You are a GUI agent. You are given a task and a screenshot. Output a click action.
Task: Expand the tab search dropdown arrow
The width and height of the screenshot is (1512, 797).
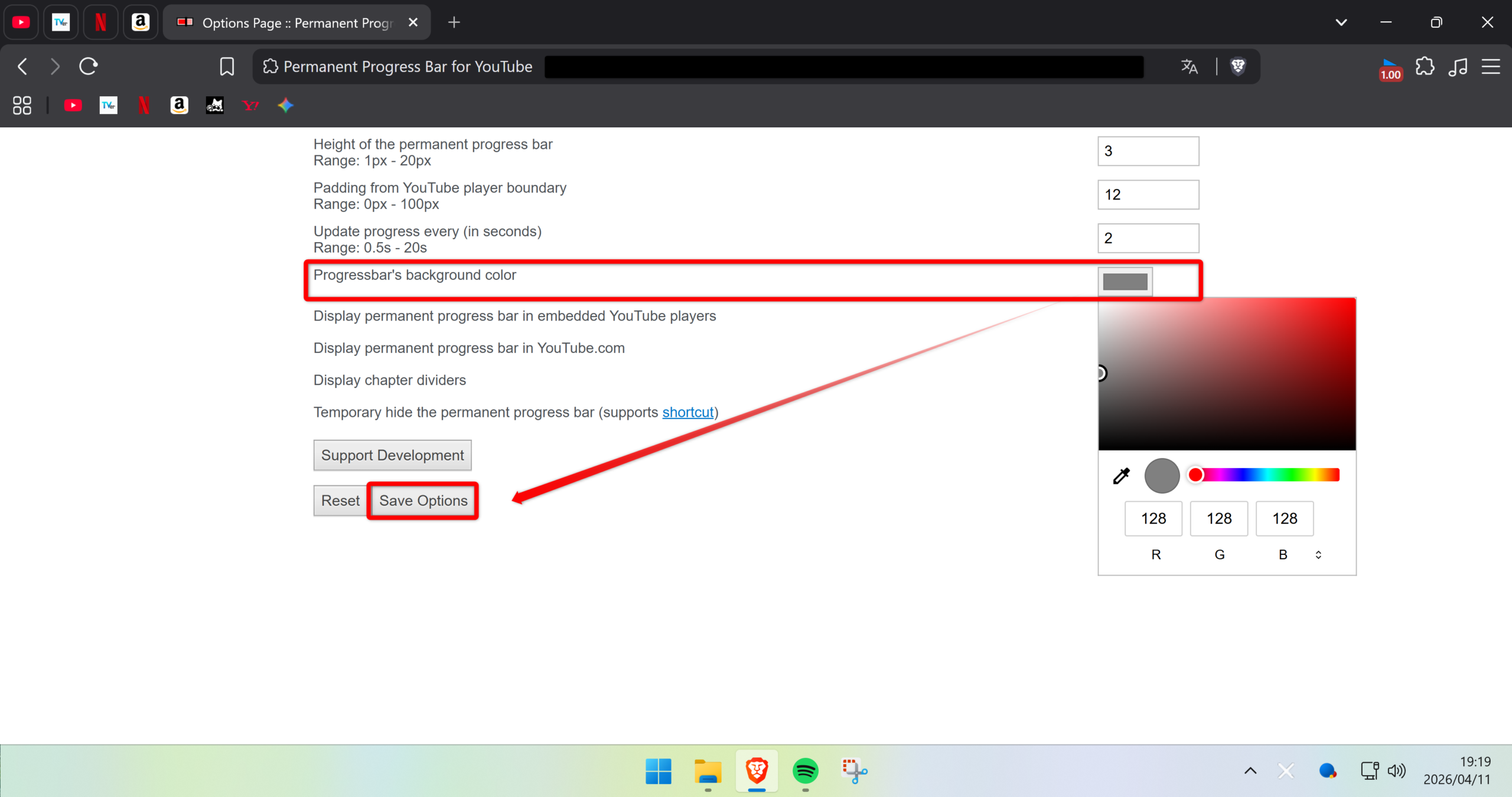[x=1341, y=22]
